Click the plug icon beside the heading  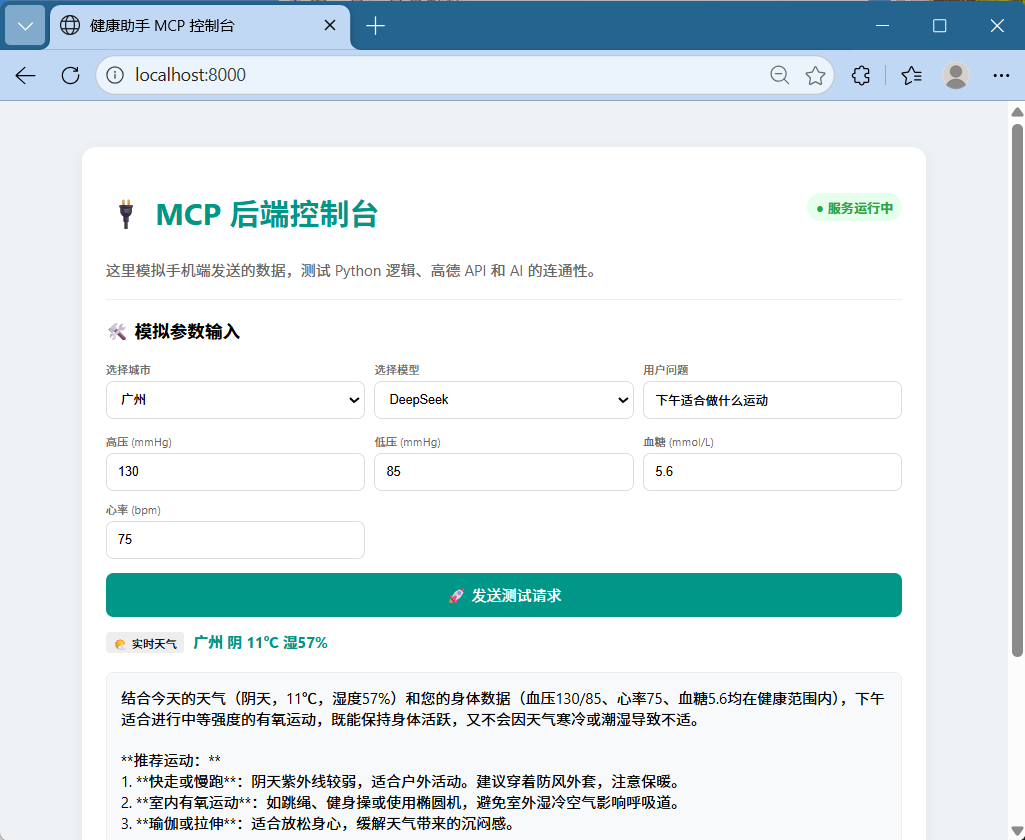(x=126, y=214)
